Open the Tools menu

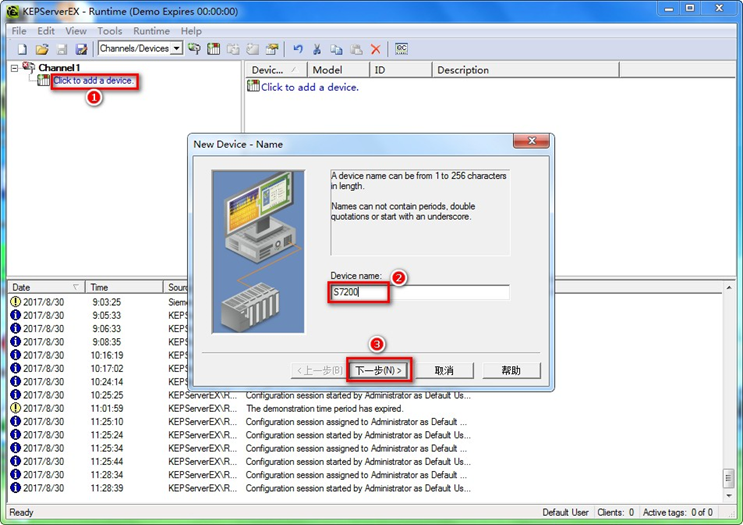(109, 31)
